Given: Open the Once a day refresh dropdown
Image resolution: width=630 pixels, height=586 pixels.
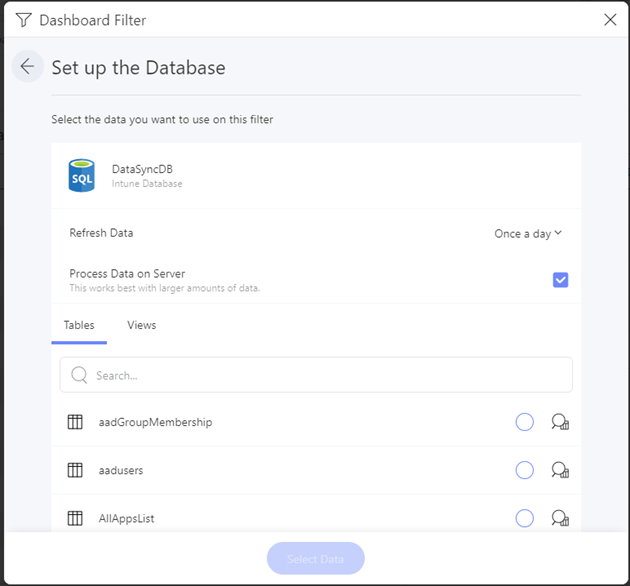Looking at the screenshot, I should point(528,234).
